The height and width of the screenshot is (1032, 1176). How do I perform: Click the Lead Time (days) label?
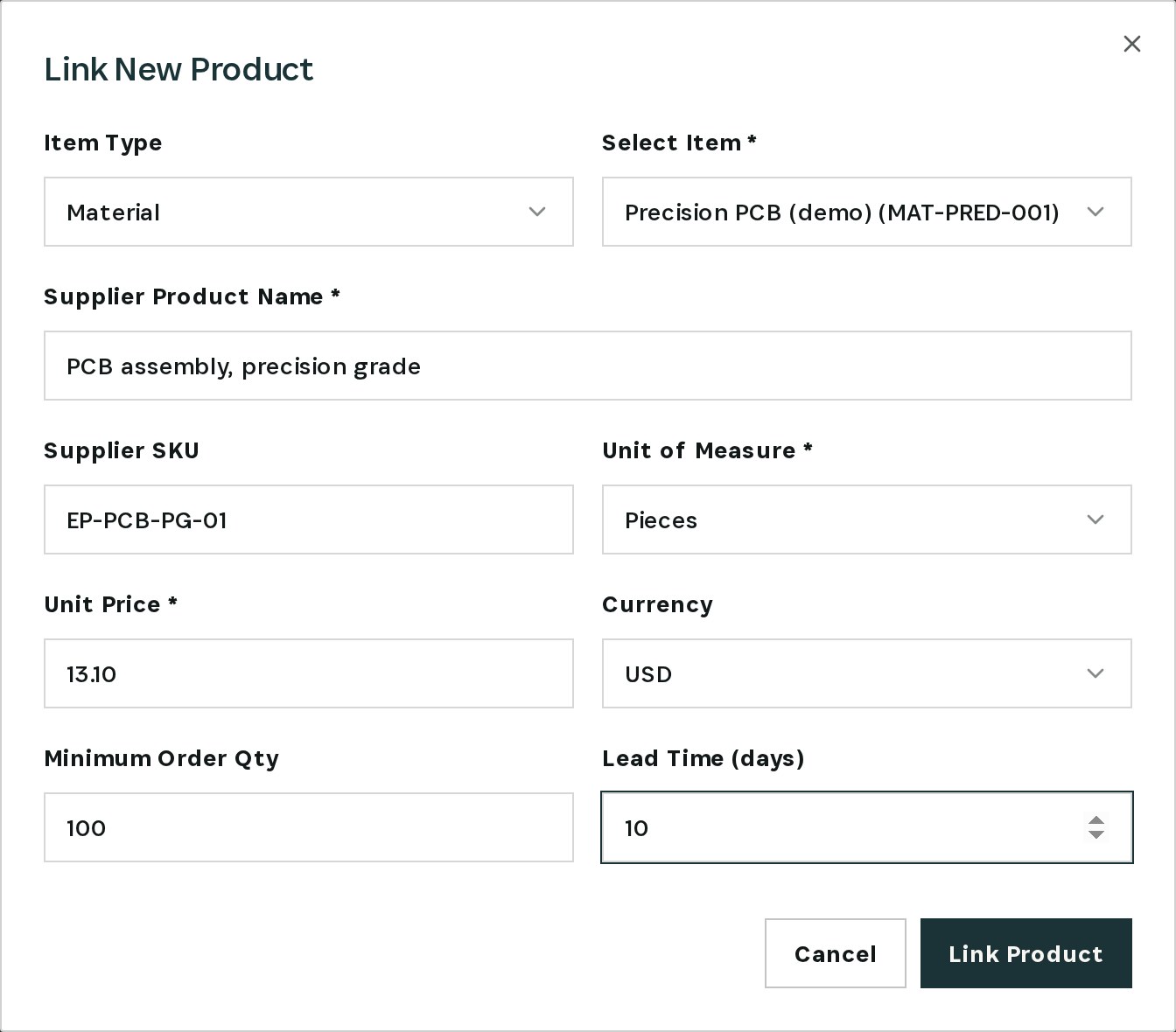pos(703,758)
